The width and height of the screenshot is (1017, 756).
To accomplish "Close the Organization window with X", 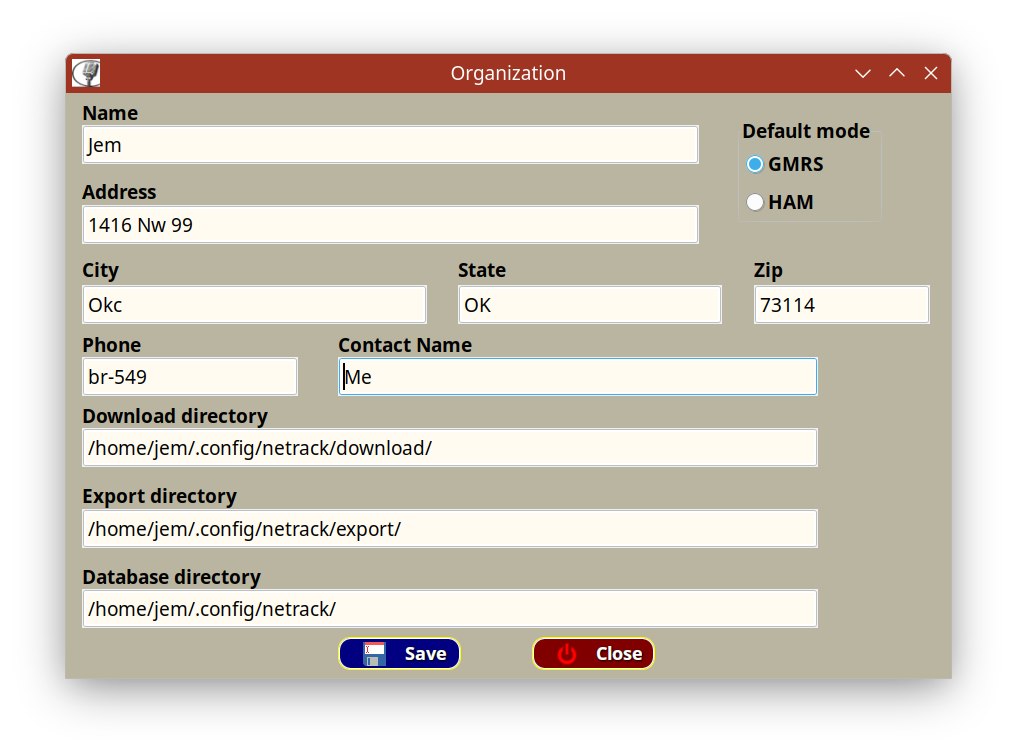I will pos(931,73).
